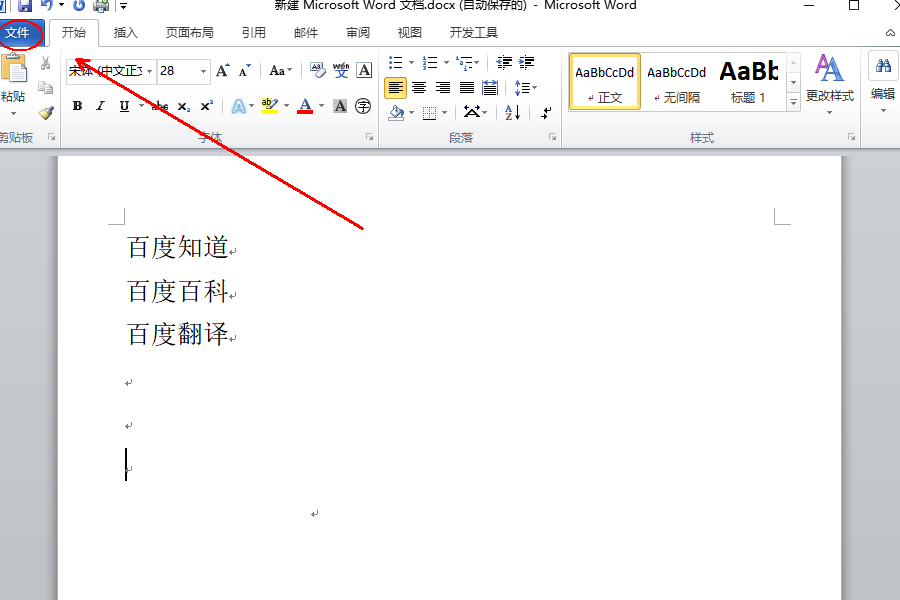
Task: Open the Line Spacing dropdown
Action: pyautogui.click(x=525, y=88)
